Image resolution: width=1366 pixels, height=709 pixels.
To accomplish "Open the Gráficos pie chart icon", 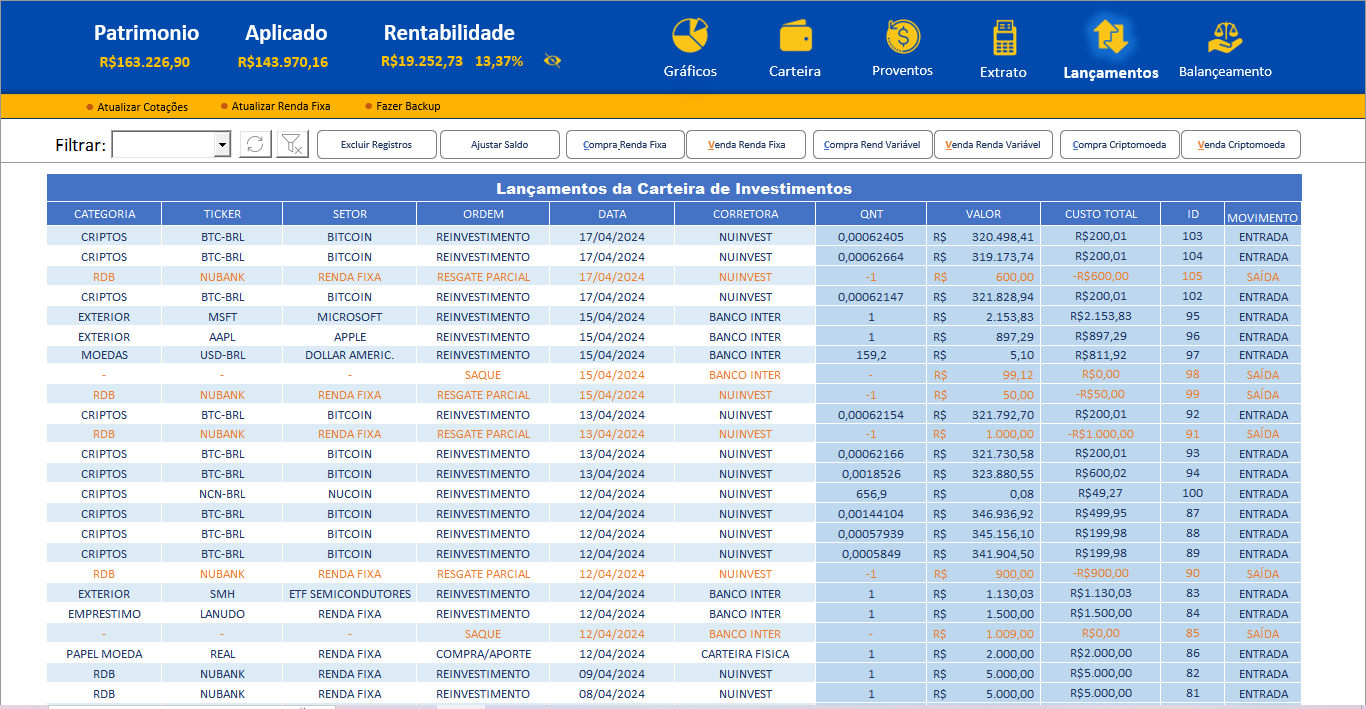I will (690, 37).
